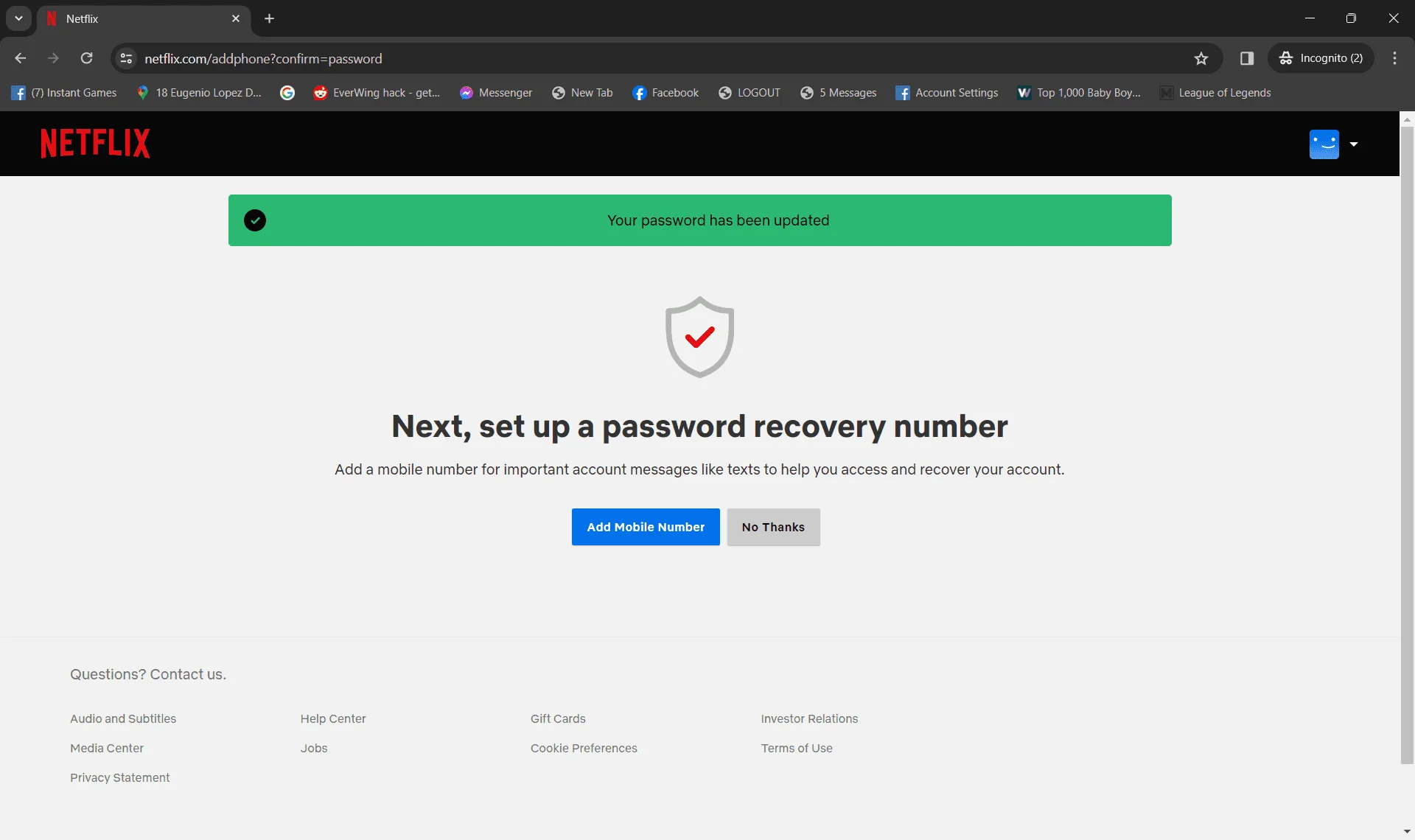The image size is (1415, 840).
Task: Open Account Settings bookmark
Action: (x=947, y=93)
